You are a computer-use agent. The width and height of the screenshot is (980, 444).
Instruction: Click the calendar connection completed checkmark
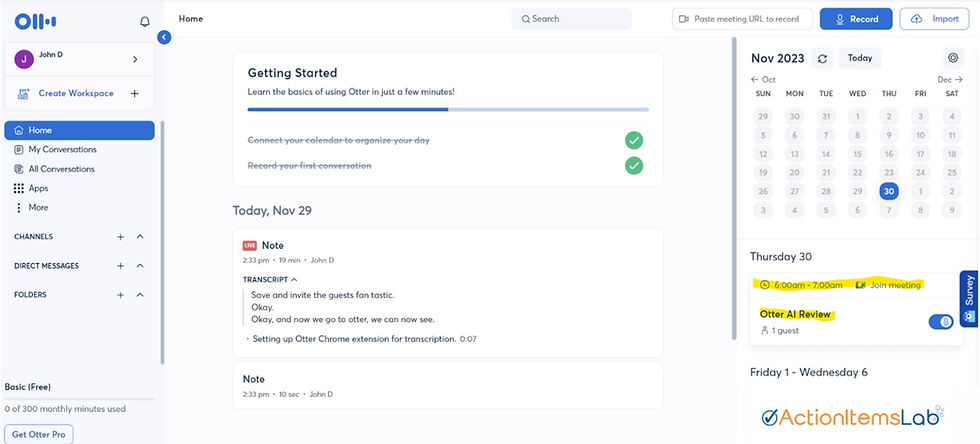tap(633, 140)
